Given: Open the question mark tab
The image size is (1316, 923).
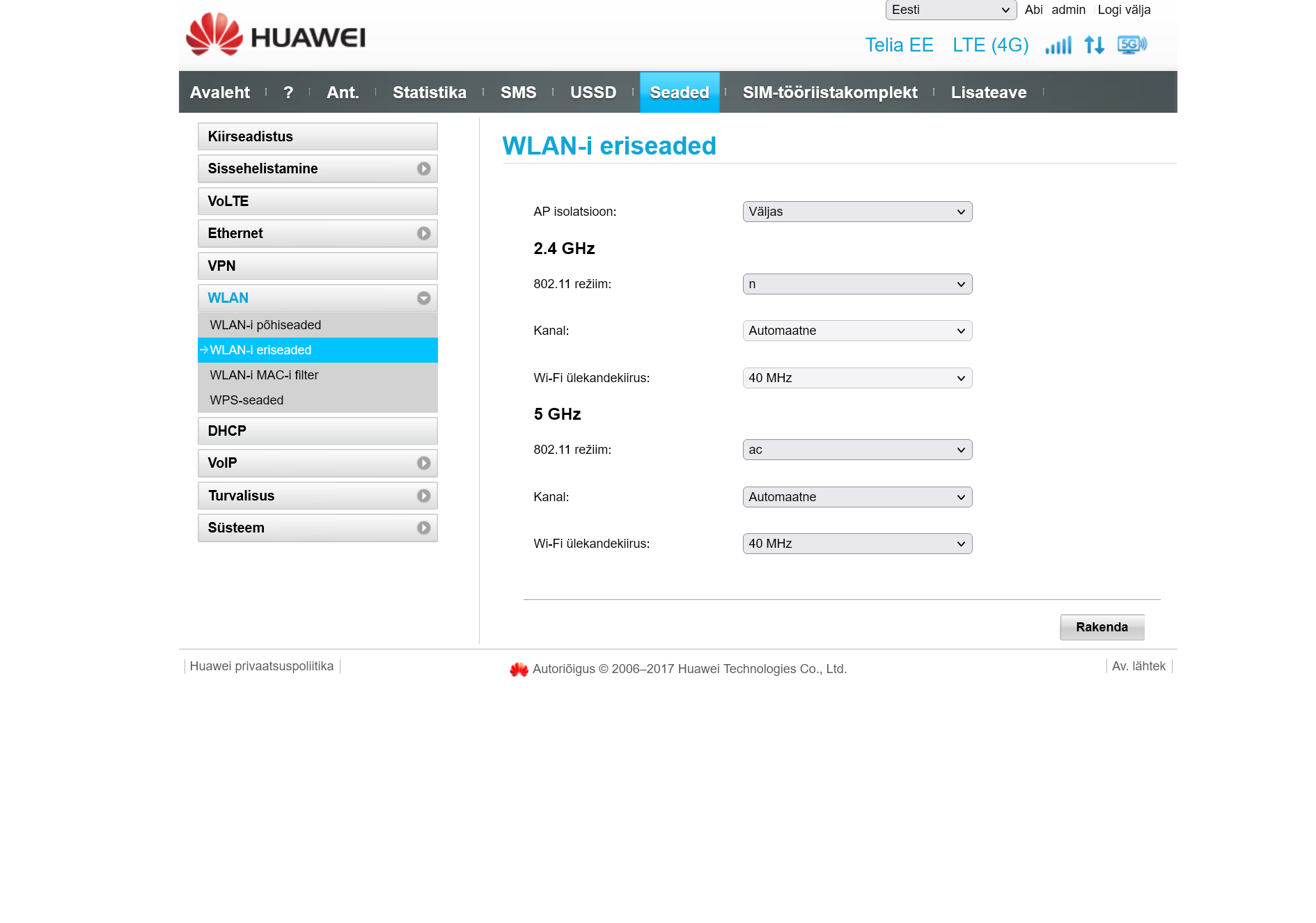Looking at the screenshot, I should click(288, 93).
